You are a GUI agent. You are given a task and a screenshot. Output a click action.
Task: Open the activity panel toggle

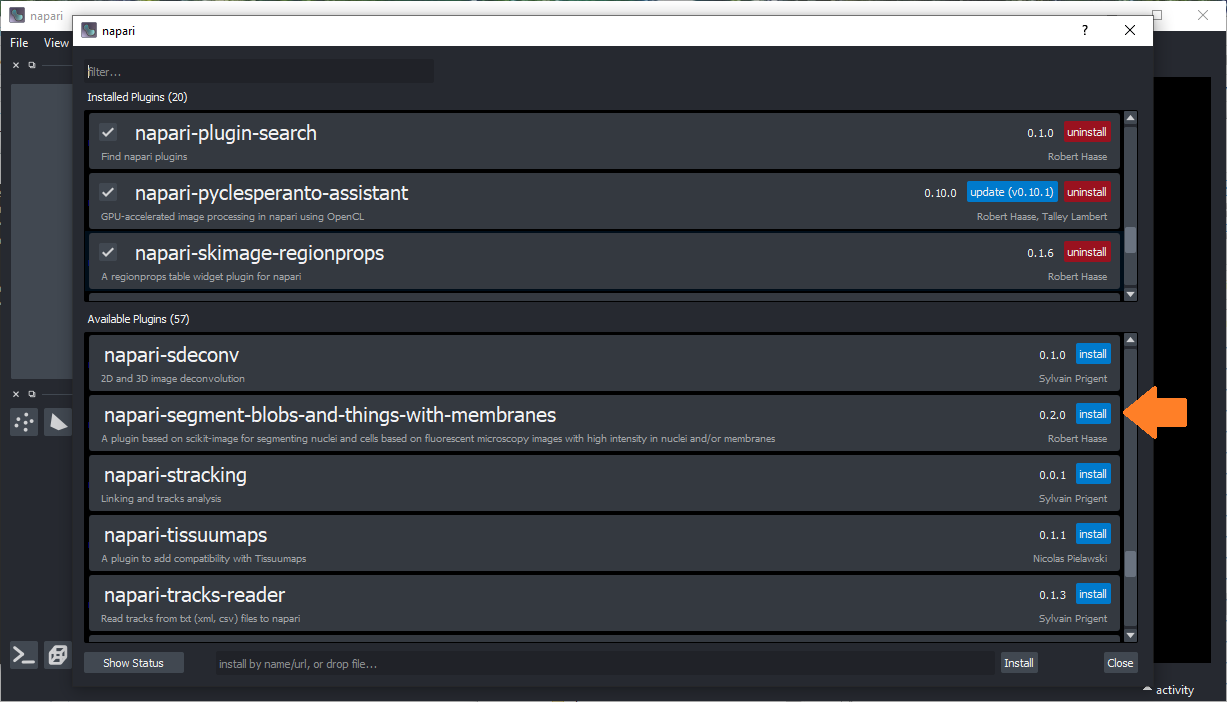point(1169,690)
